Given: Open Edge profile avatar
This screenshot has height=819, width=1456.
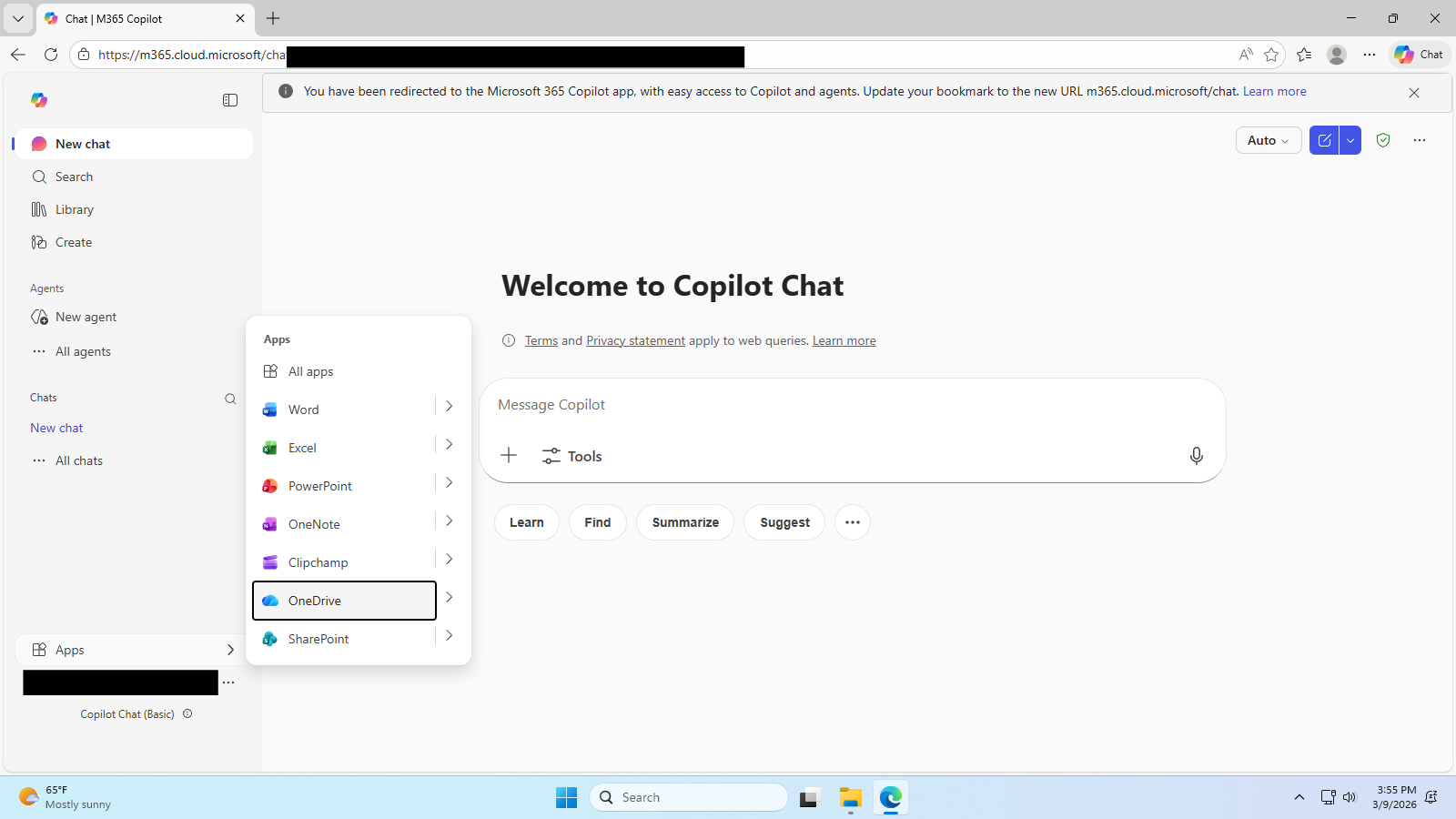Looking at the screenshot, I should click(x=1337, y=55).
